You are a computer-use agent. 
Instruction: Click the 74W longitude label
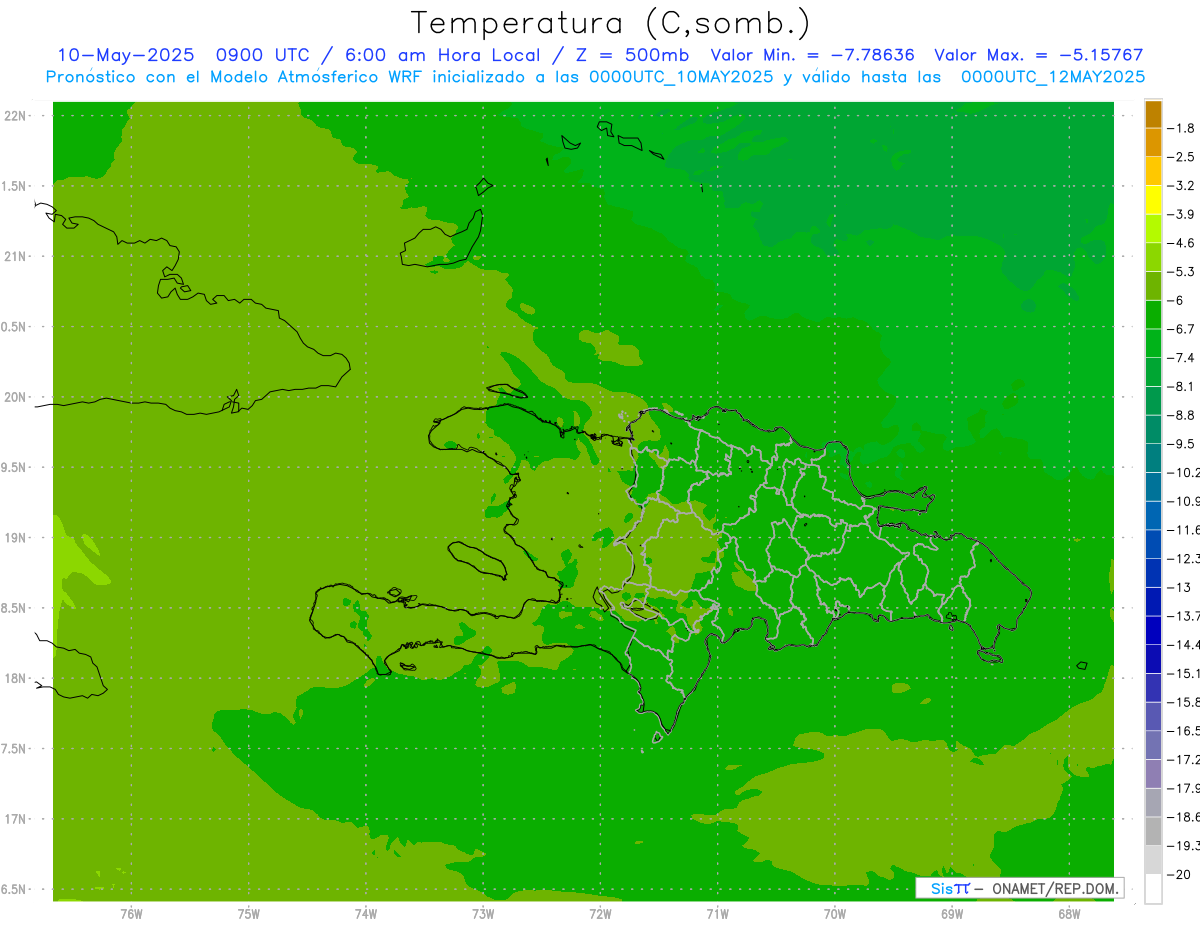[x=365, y=913]
